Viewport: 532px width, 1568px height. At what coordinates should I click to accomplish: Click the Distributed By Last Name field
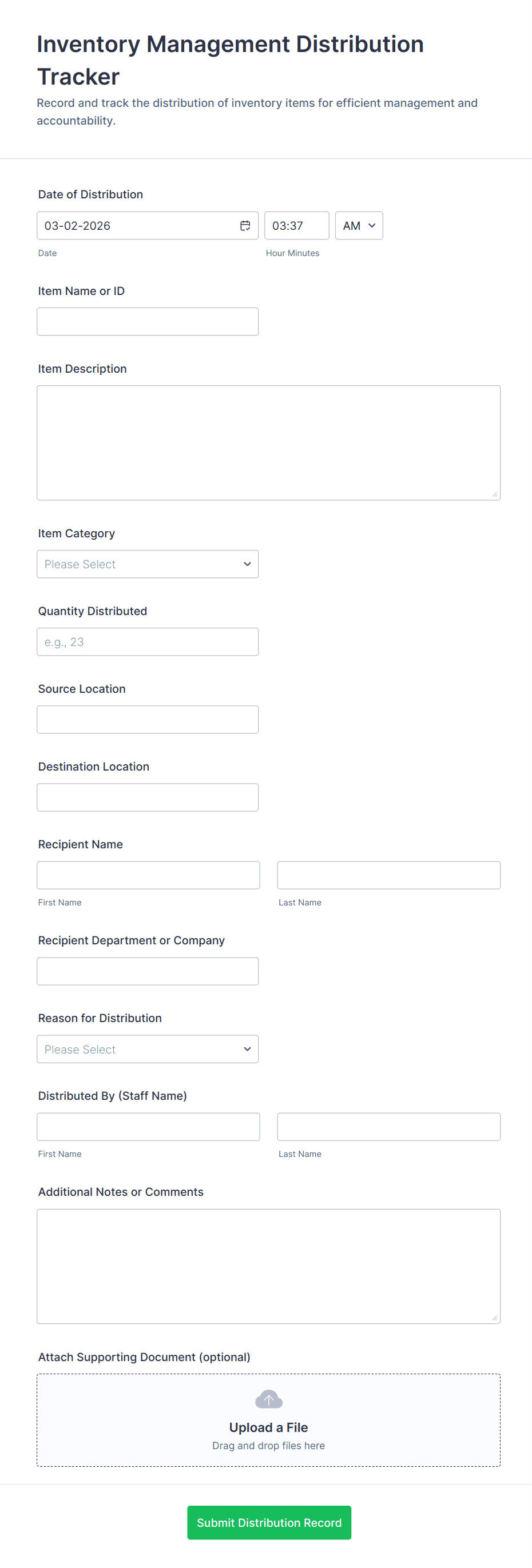[x=388, y=1127]
